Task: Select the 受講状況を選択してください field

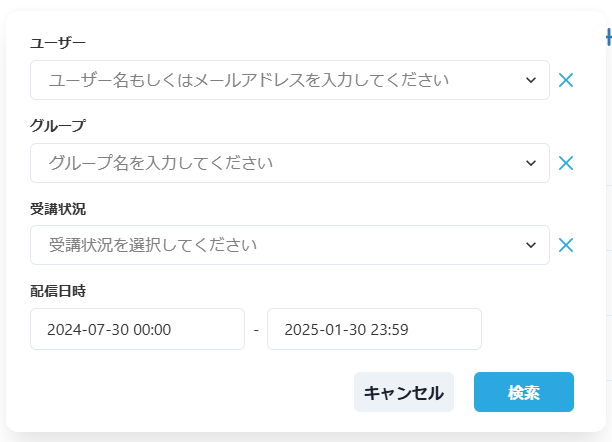Action: pyautogui.click(x=290, y=245)
